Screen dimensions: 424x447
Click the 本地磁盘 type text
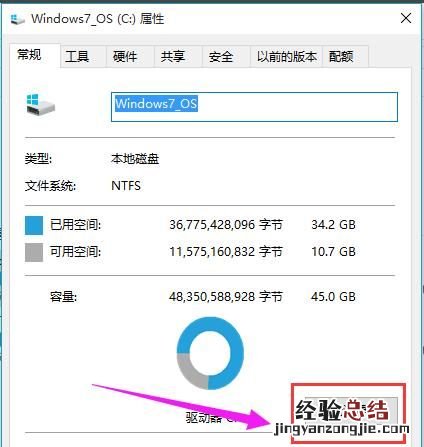[x=135, y=159]
